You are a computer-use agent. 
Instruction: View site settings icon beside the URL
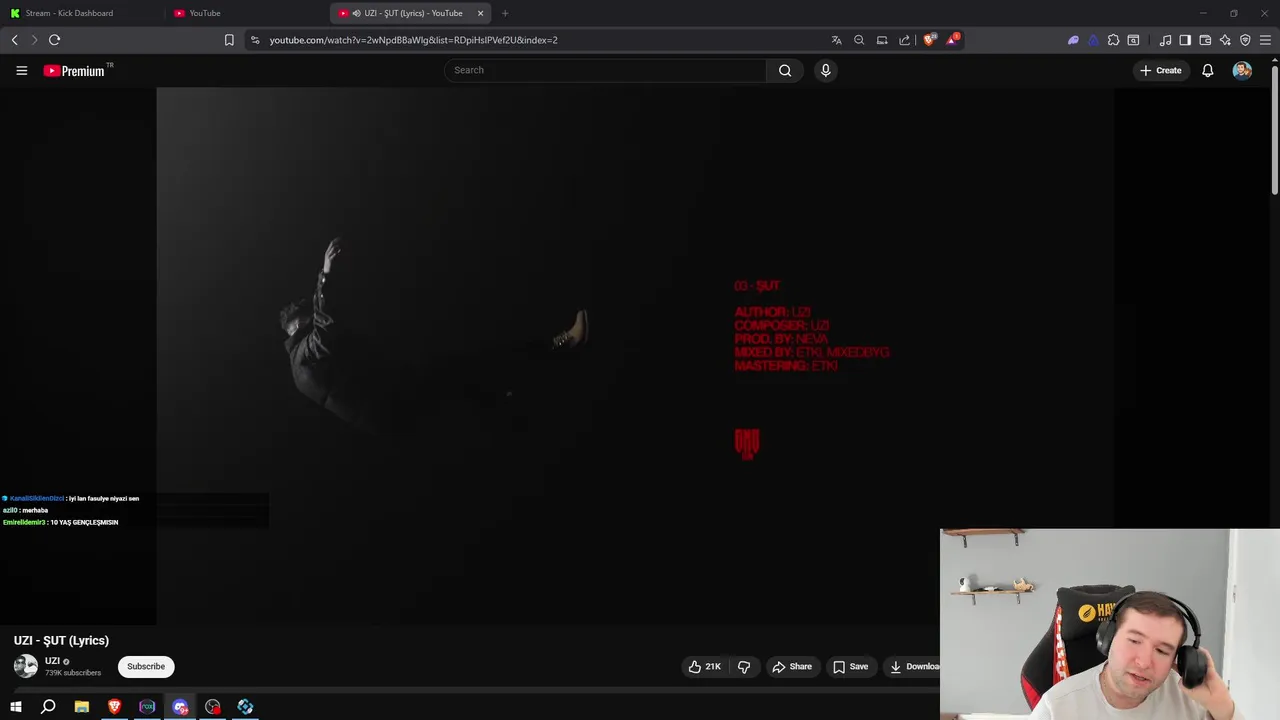click(255, 40)
